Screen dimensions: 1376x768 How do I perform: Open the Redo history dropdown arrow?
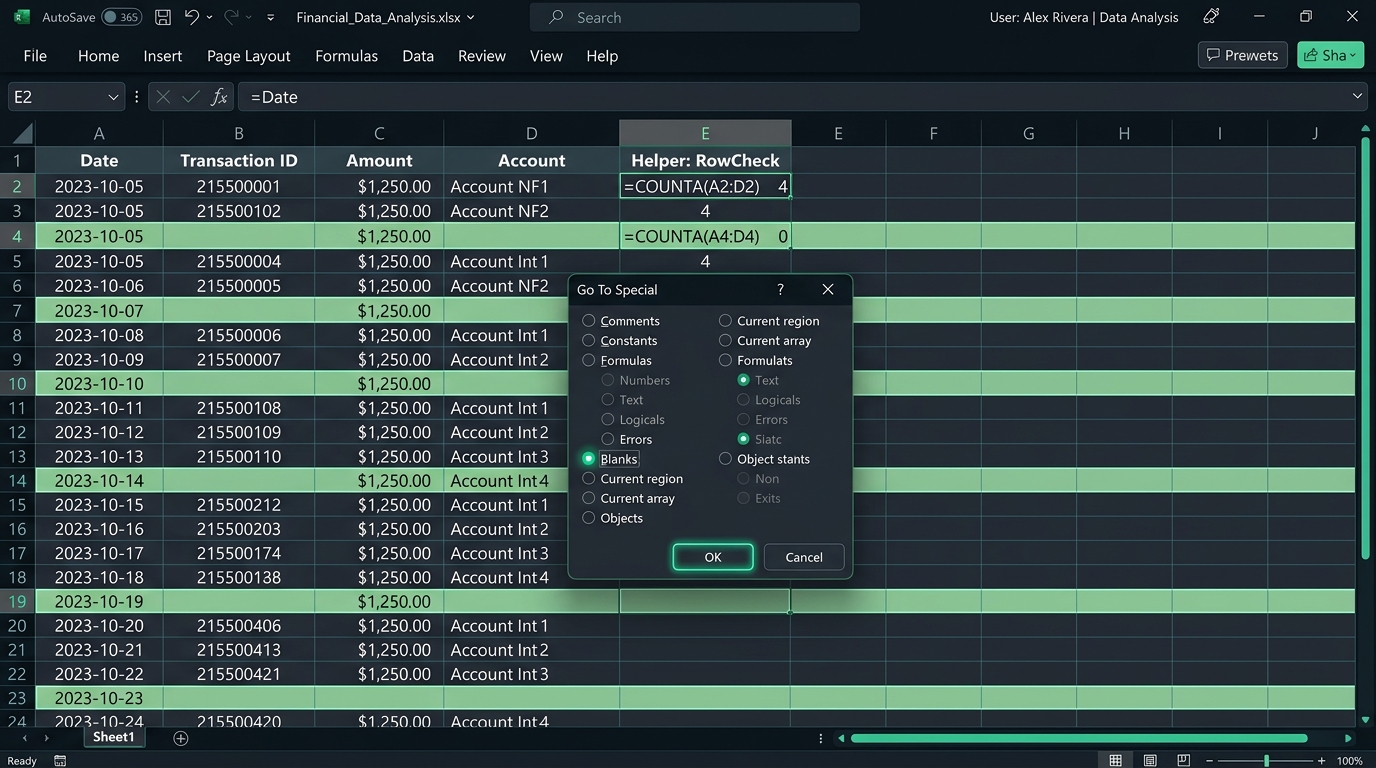(248, 18)
